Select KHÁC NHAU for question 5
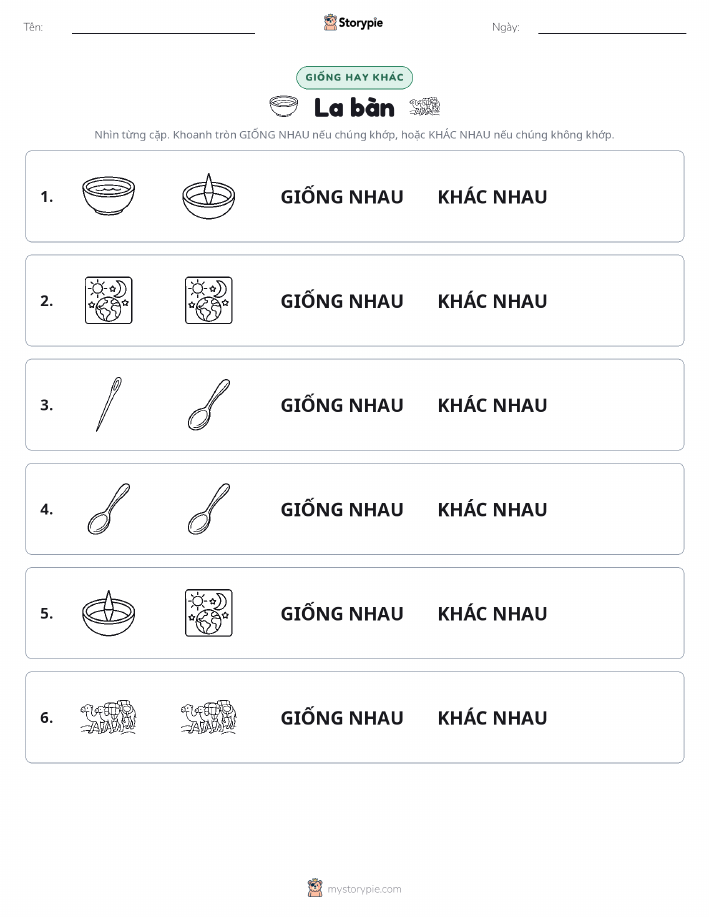This screenshot has height=917, width=709. point(493,613)
